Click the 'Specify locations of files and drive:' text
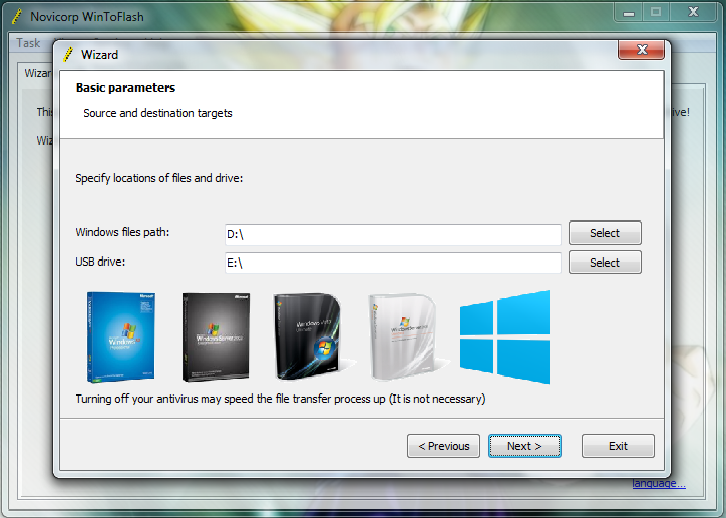 pyautogui.click(x=159, y=178)
